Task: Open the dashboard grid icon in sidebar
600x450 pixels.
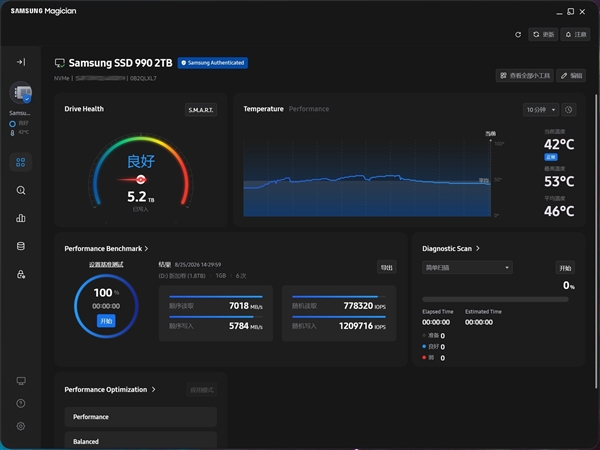Action: pyautogui.click(x=21, y=162)
